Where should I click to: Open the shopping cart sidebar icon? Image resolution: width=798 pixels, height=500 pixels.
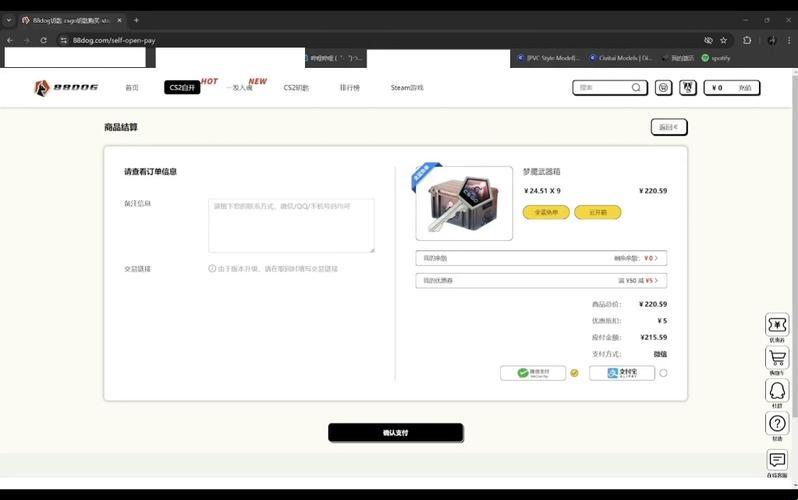(x=777, y=358)
